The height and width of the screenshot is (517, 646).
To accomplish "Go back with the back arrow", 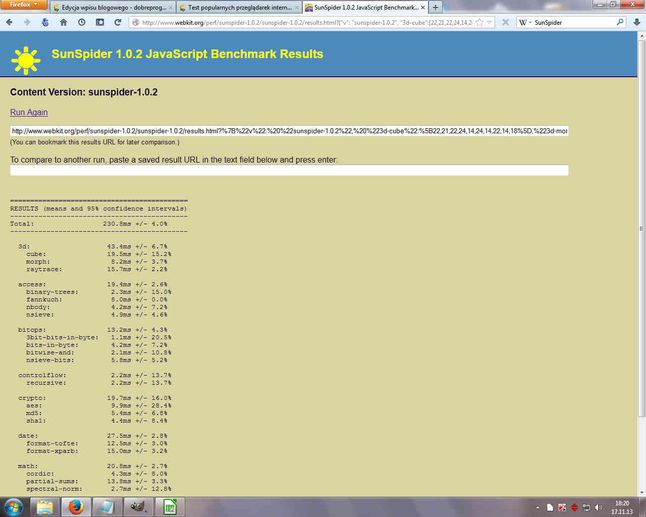I will pos(9,22).
